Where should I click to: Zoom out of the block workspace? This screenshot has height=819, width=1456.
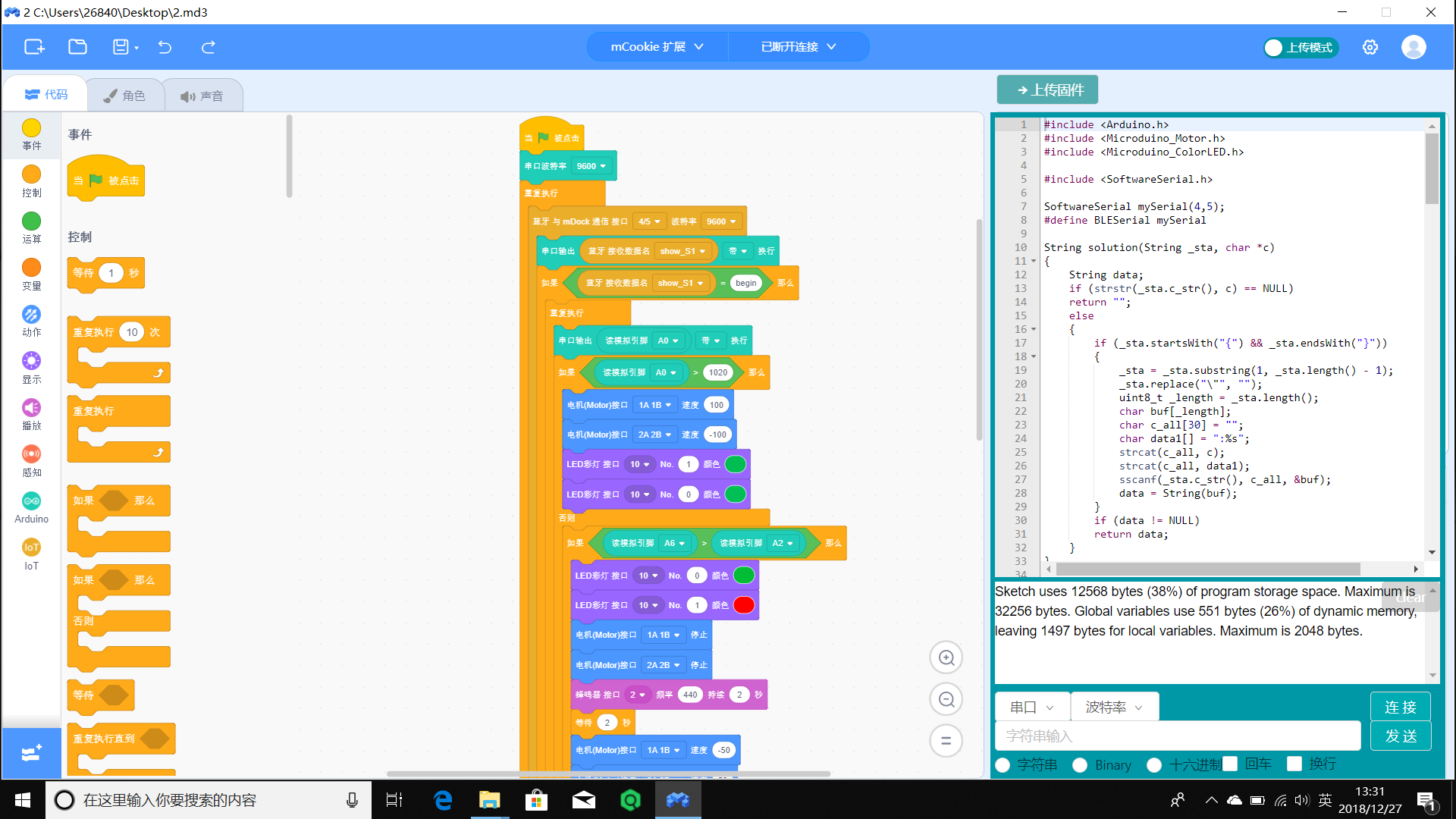pyautogui.click(x=946, y=699)
